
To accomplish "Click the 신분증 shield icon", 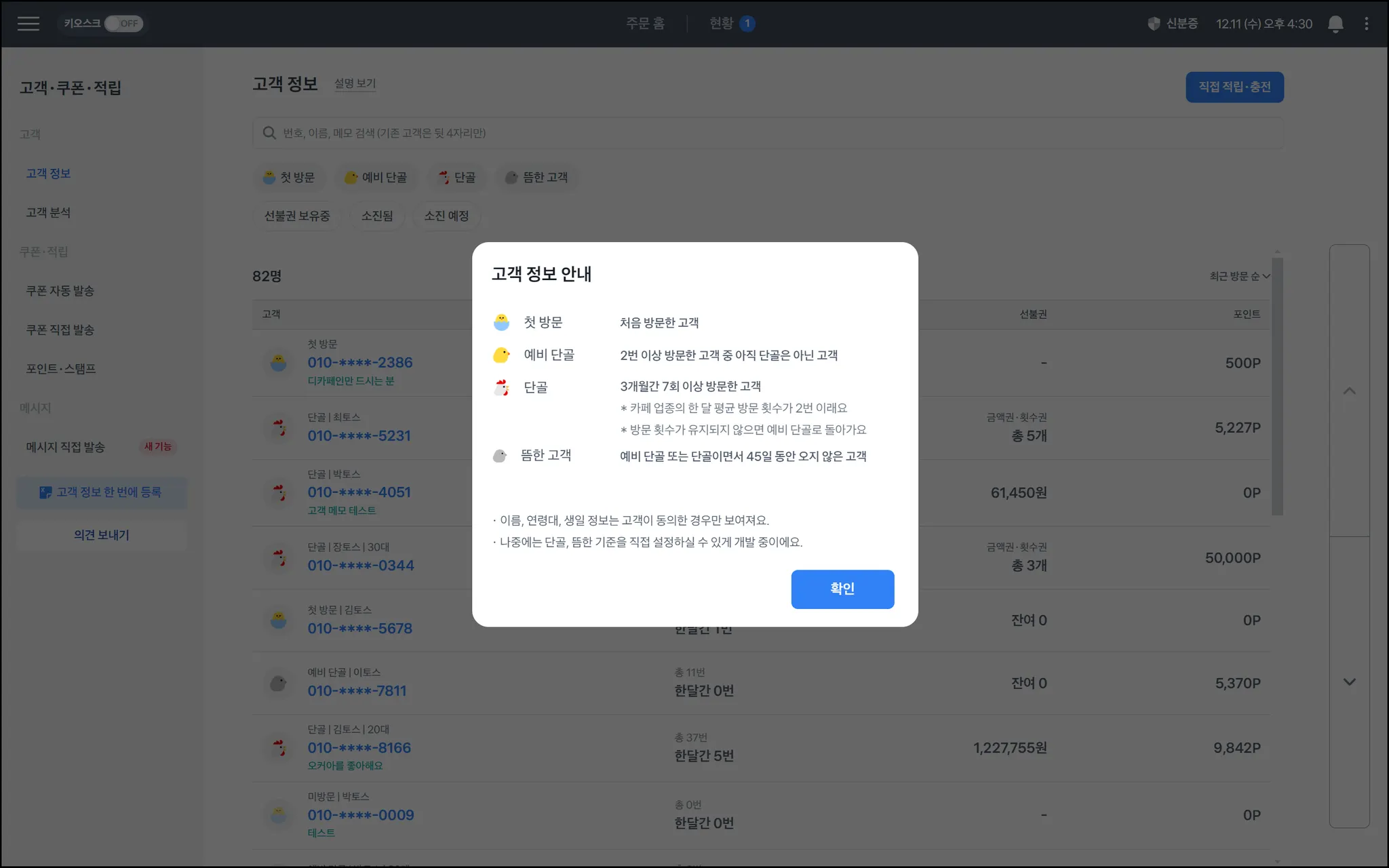I will pos(1154,24).
